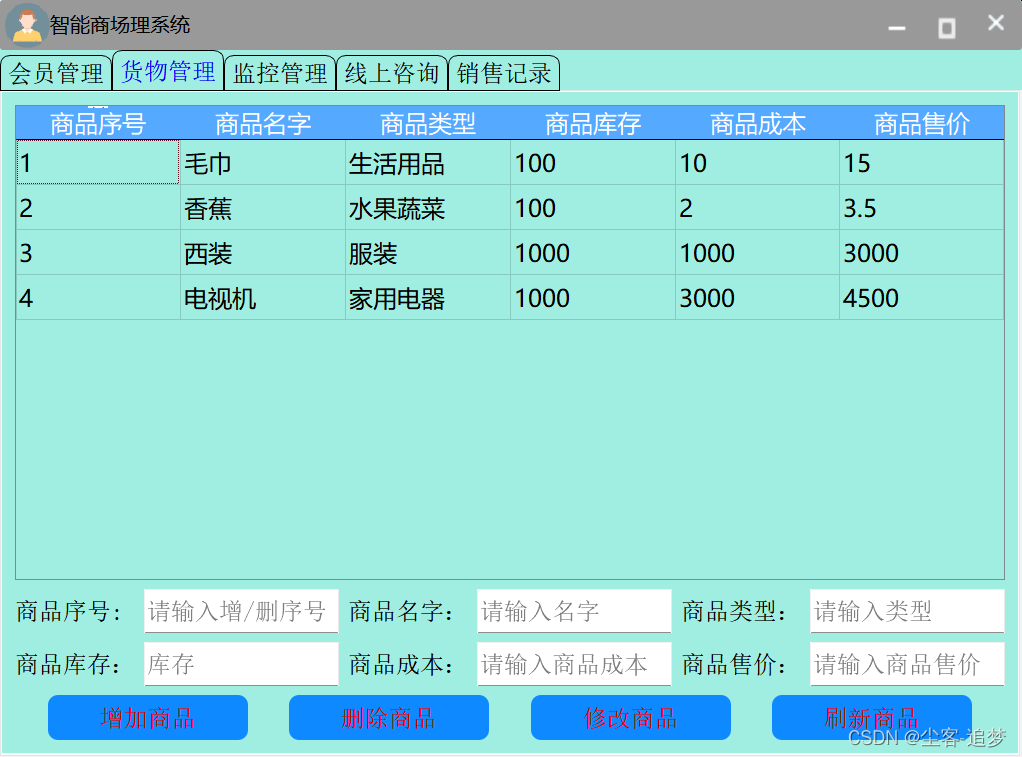Select the cell with serial number 2
The width and height of the screenshot is (1022, 757).
coord(98,207)
